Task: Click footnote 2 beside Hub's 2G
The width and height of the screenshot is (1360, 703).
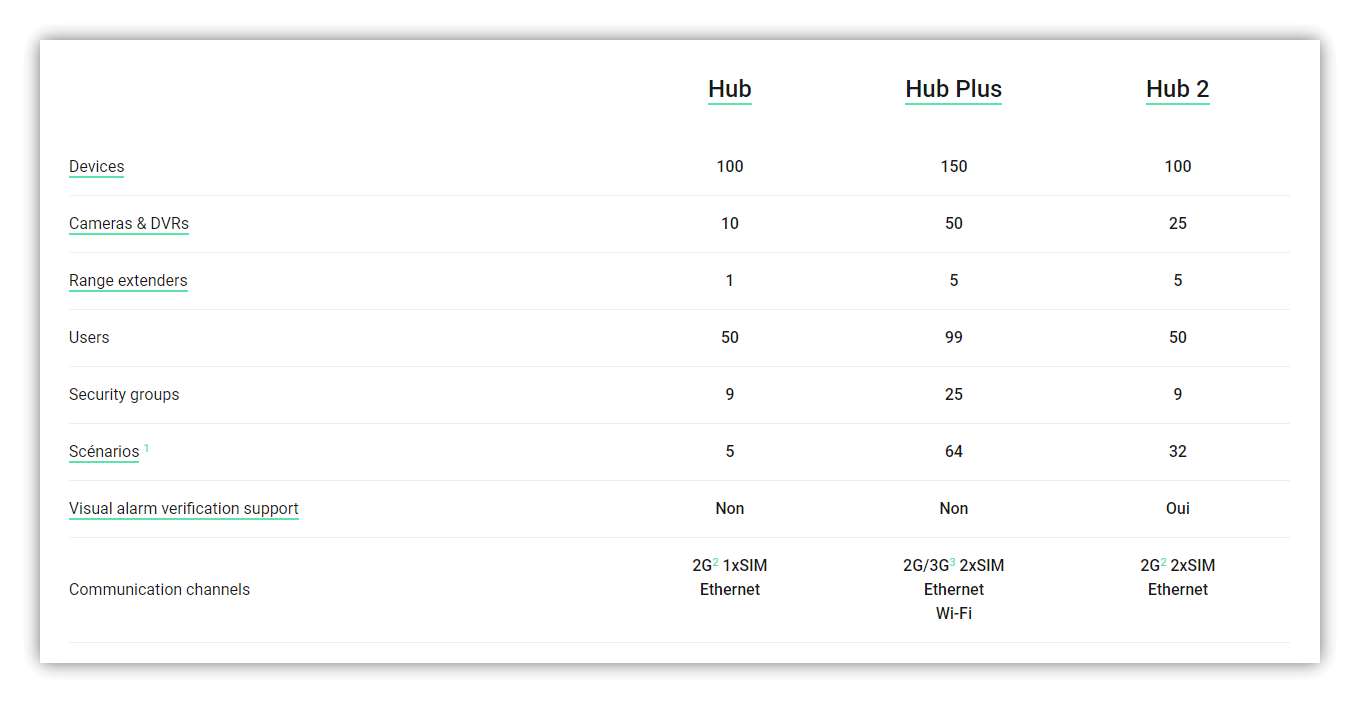Action: pos(716,562)
